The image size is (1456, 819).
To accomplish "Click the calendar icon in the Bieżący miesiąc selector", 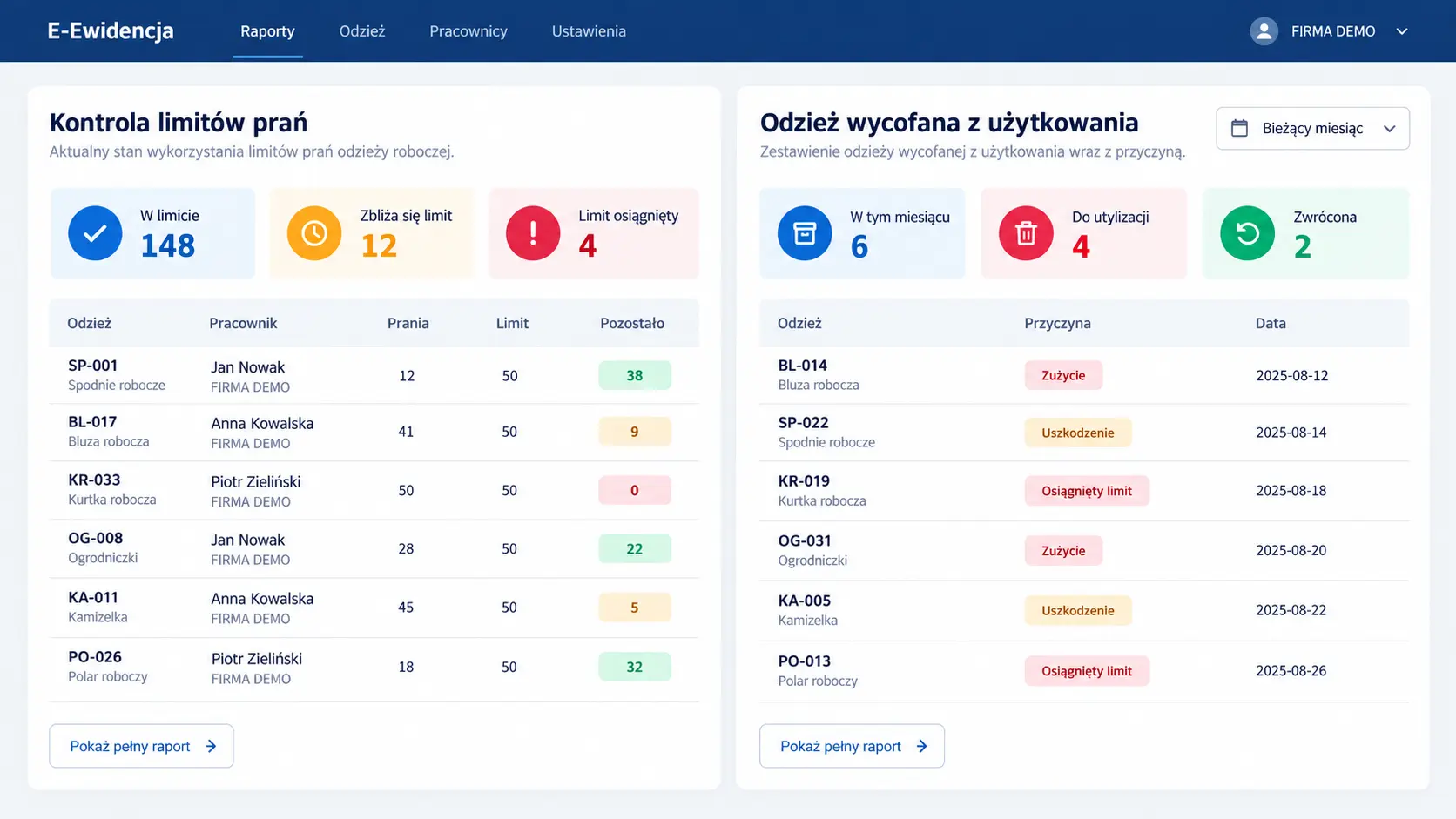I will [1239, 129].
